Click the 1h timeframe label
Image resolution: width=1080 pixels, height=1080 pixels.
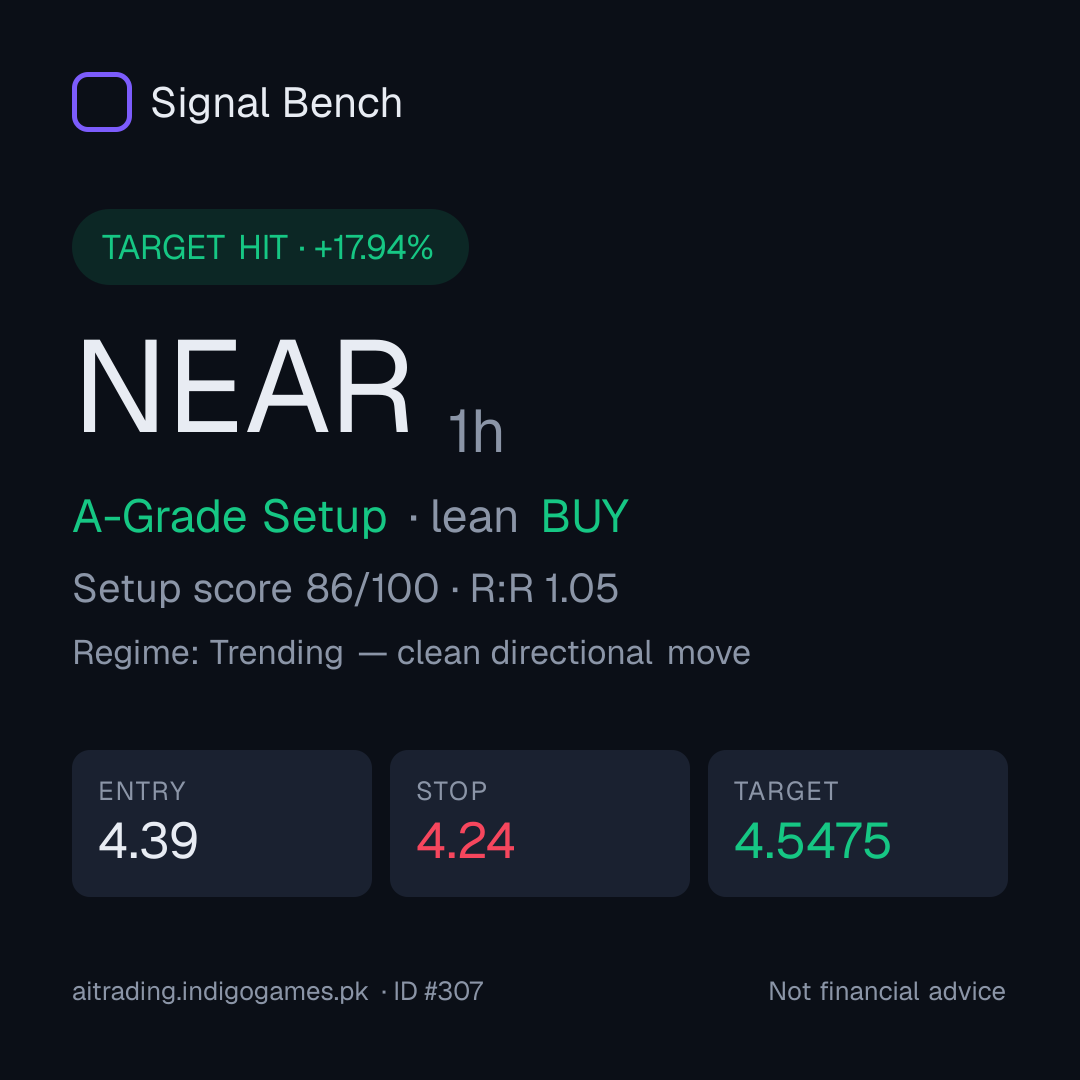pos(476,433)
